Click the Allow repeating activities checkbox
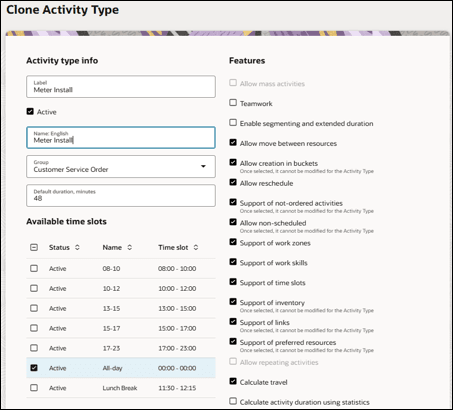 (233, 362)
